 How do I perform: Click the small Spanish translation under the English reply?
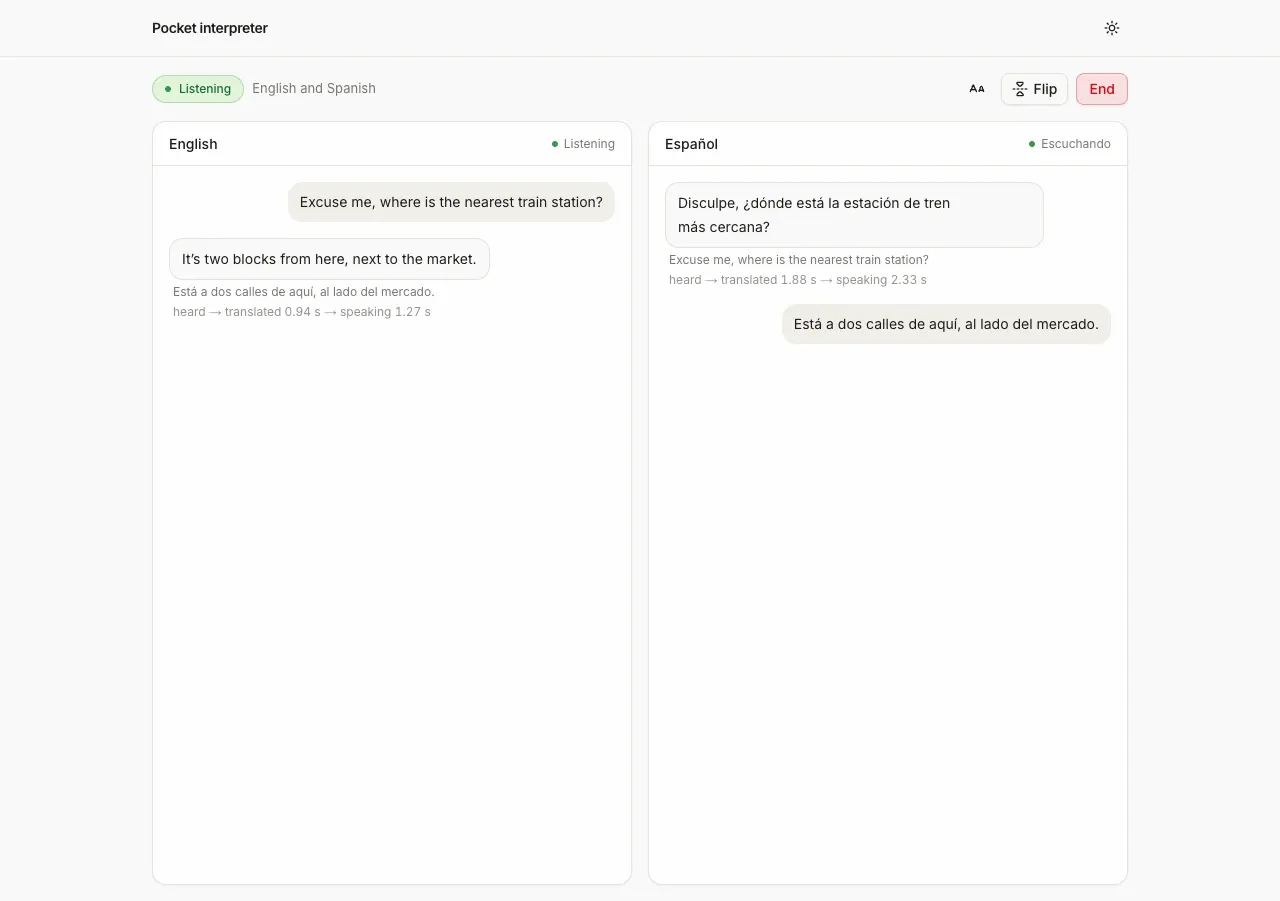point(304,292)
